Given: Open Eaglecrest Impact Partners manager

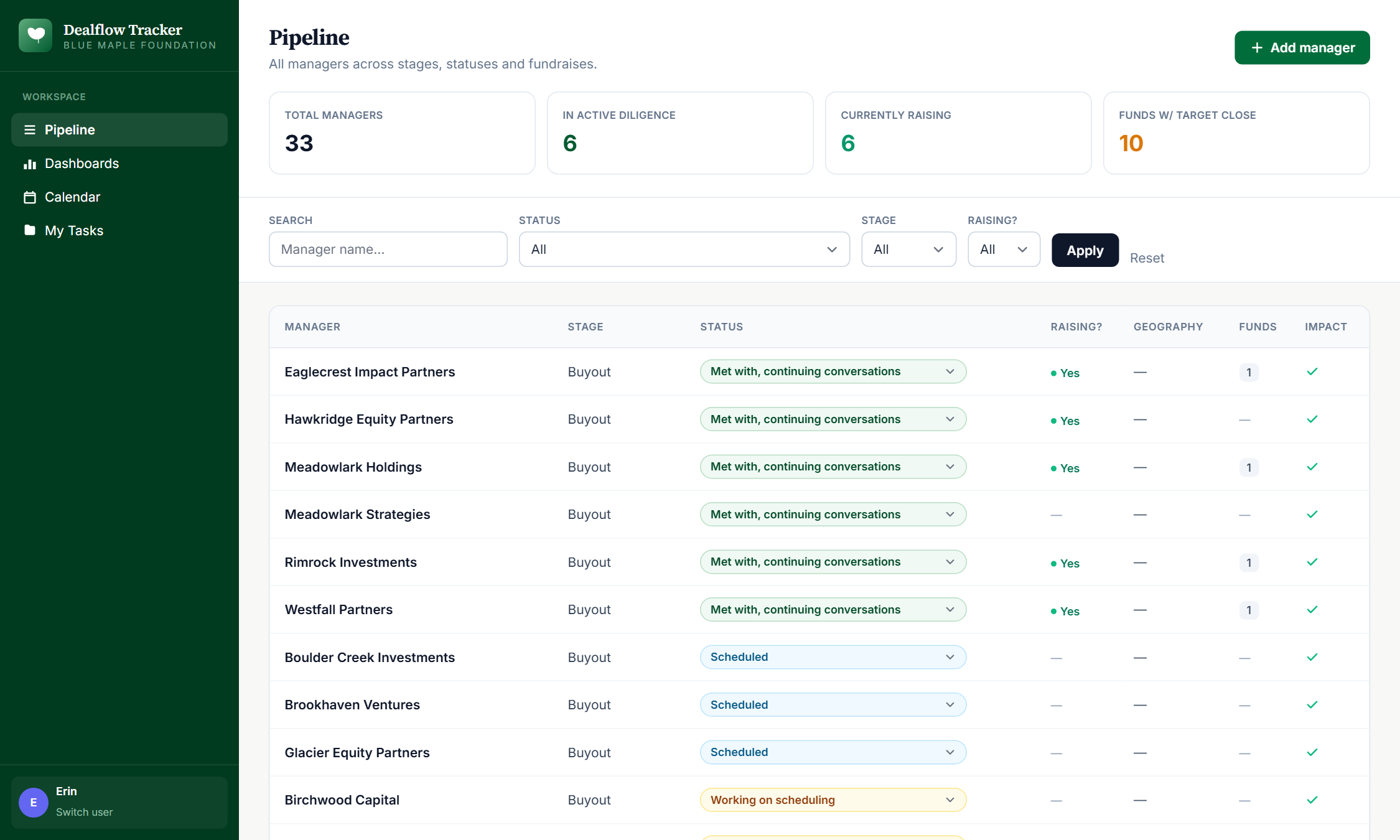Looking at the screenshot, I should coord(370,372).
